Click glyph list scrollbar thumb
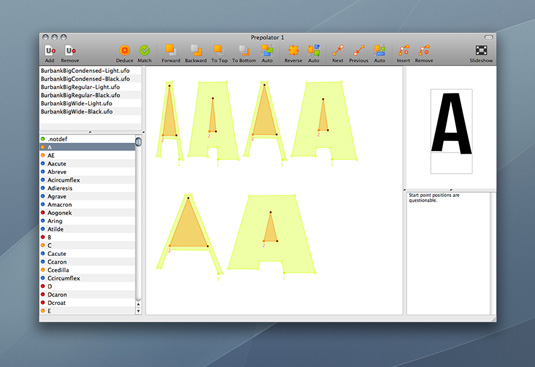Image resolution: width=535 pixels, height=367 pixels. click(x=138, y=141)
